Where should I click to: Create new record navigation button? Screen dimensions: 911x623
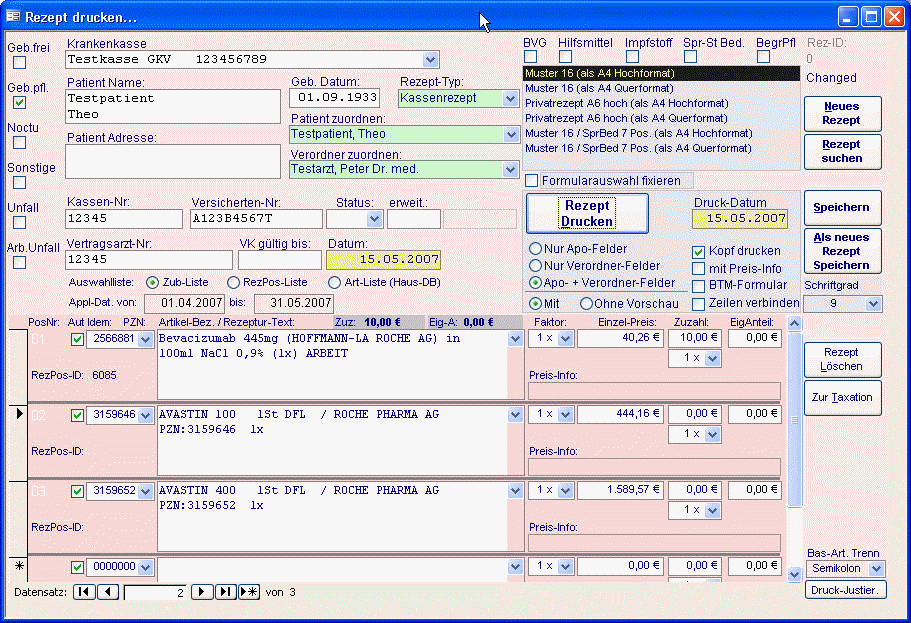[249, 592]
